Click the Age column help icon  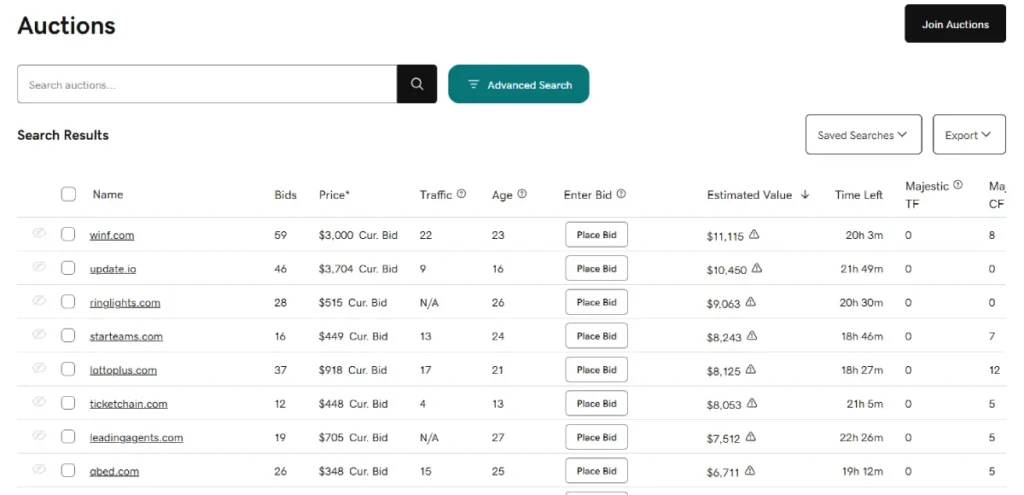(522, 194)
